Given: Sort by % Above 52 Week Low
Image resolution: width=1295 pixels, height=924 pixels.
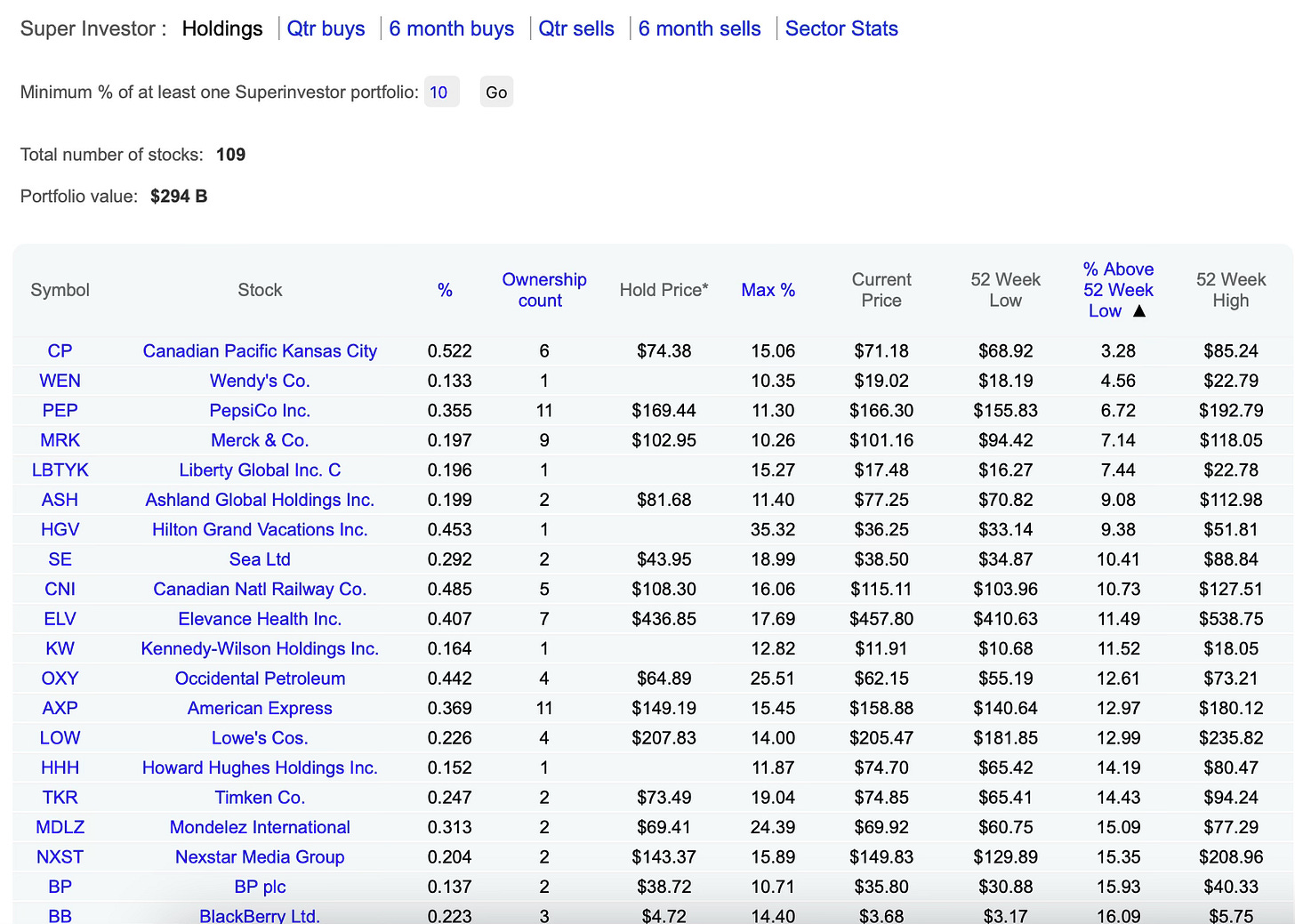Looking at the screenshot, I should 1117,290.
